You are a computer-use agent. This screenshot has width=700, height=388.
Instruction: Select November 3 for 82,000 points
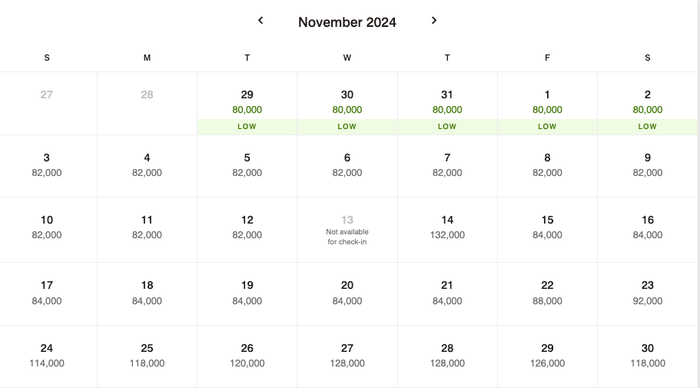tap(47, 166)
